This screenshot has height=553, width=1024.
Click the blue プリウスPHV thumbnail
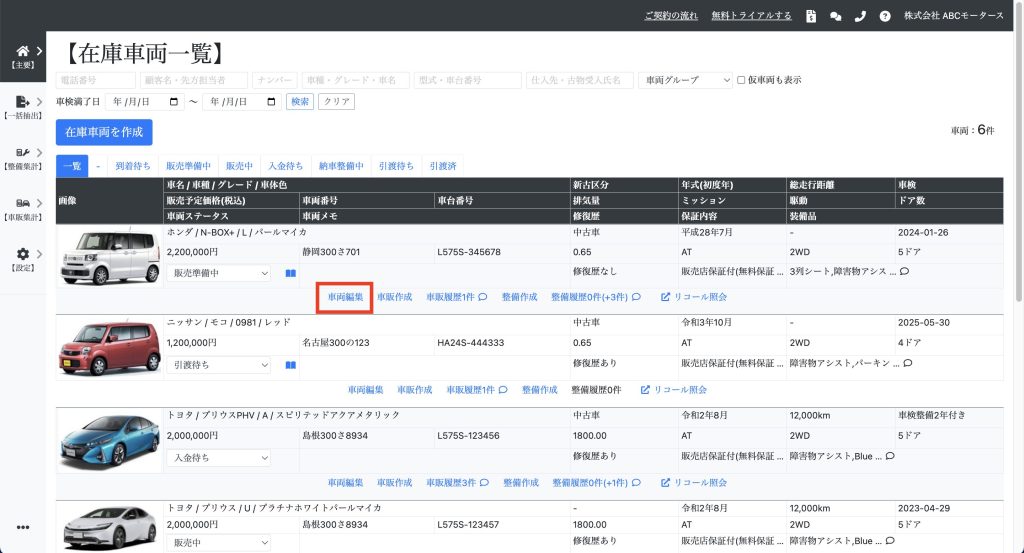pos(110,441)
